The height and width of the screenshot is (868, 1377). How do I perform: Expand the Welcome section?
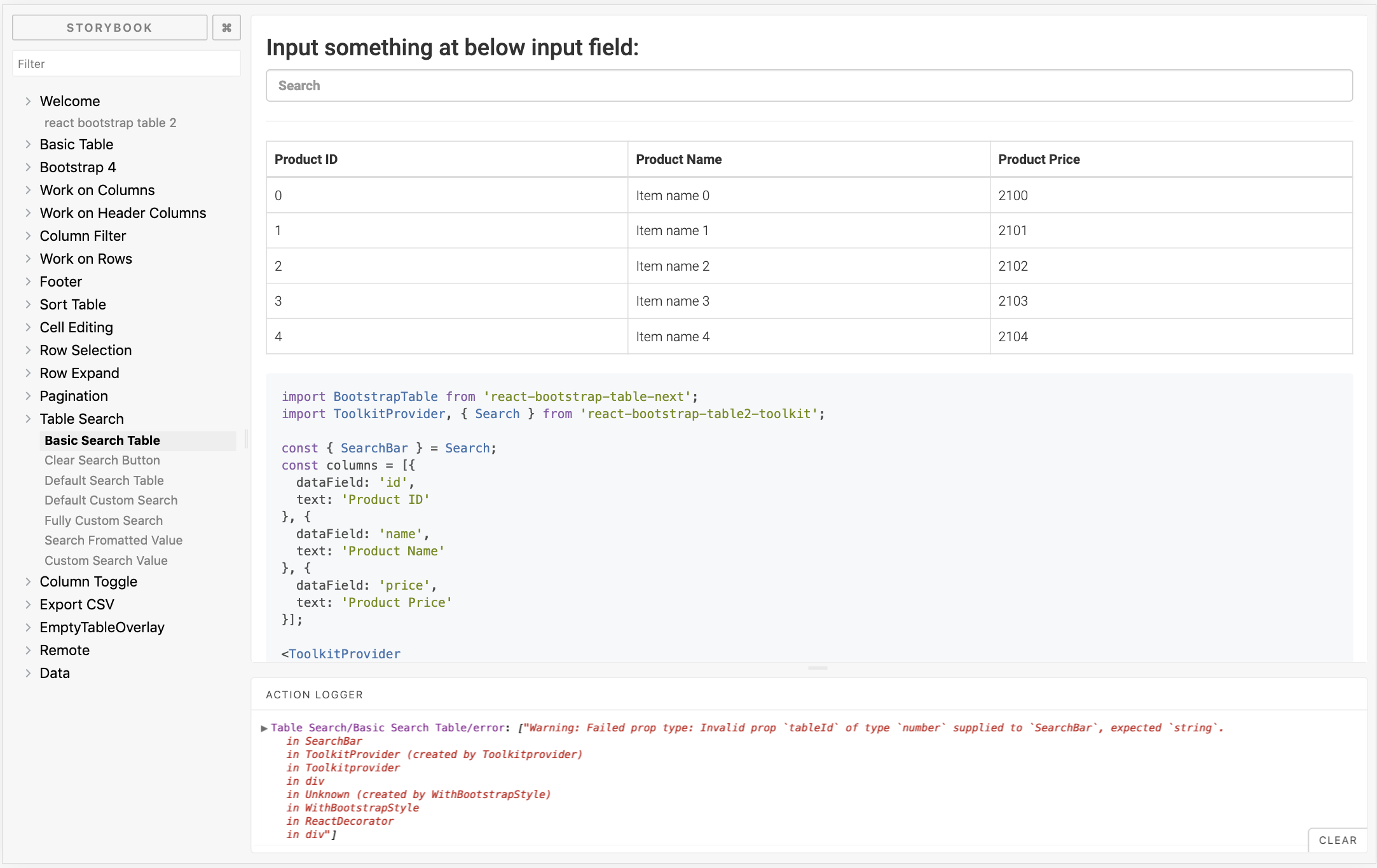[x=29, y=101]
